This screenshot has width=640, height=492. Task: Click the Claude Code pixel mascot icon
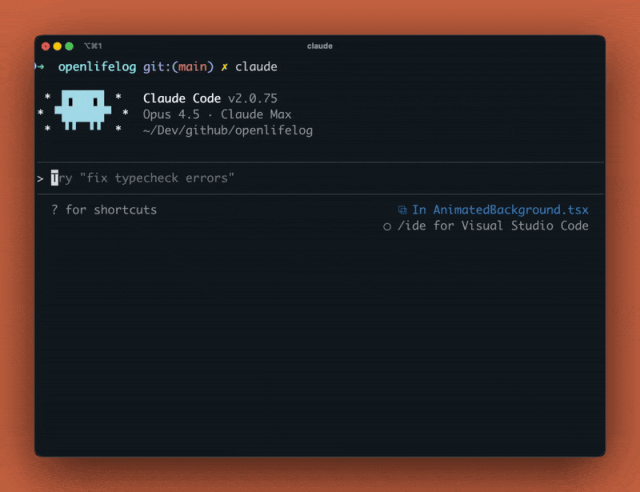[82, 110]
